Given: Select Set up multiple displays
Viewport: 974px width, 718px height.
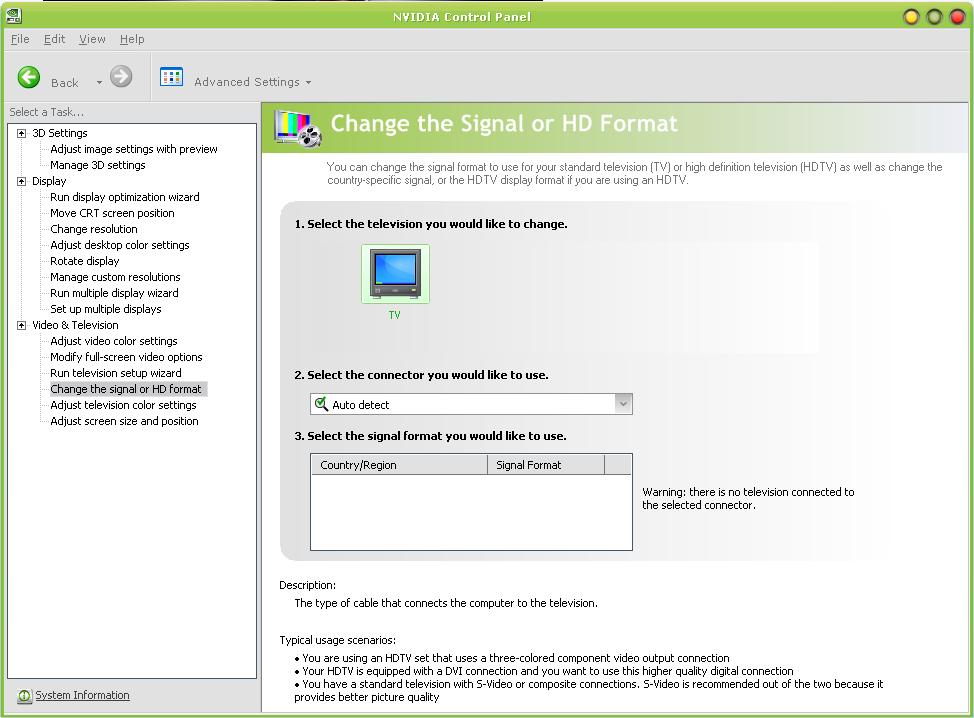Looking at the screenshot, I should click(106, 309).
